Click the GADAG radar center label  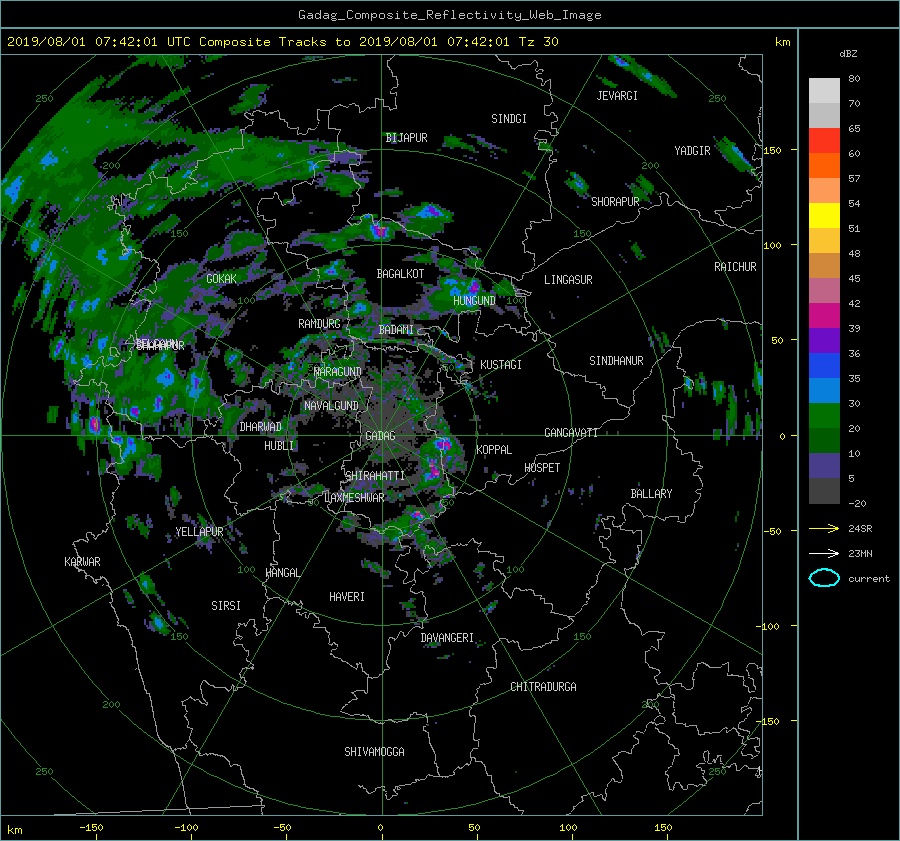pos(380,436)
